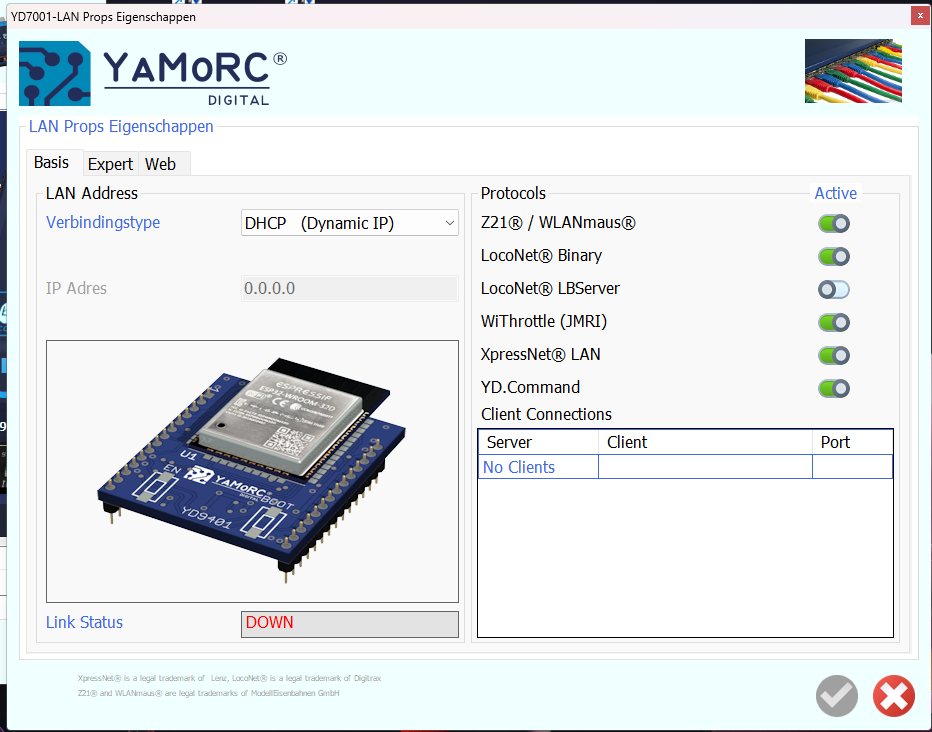Click the Active column label
932x732 pixels.
click(x=836, y=193)
